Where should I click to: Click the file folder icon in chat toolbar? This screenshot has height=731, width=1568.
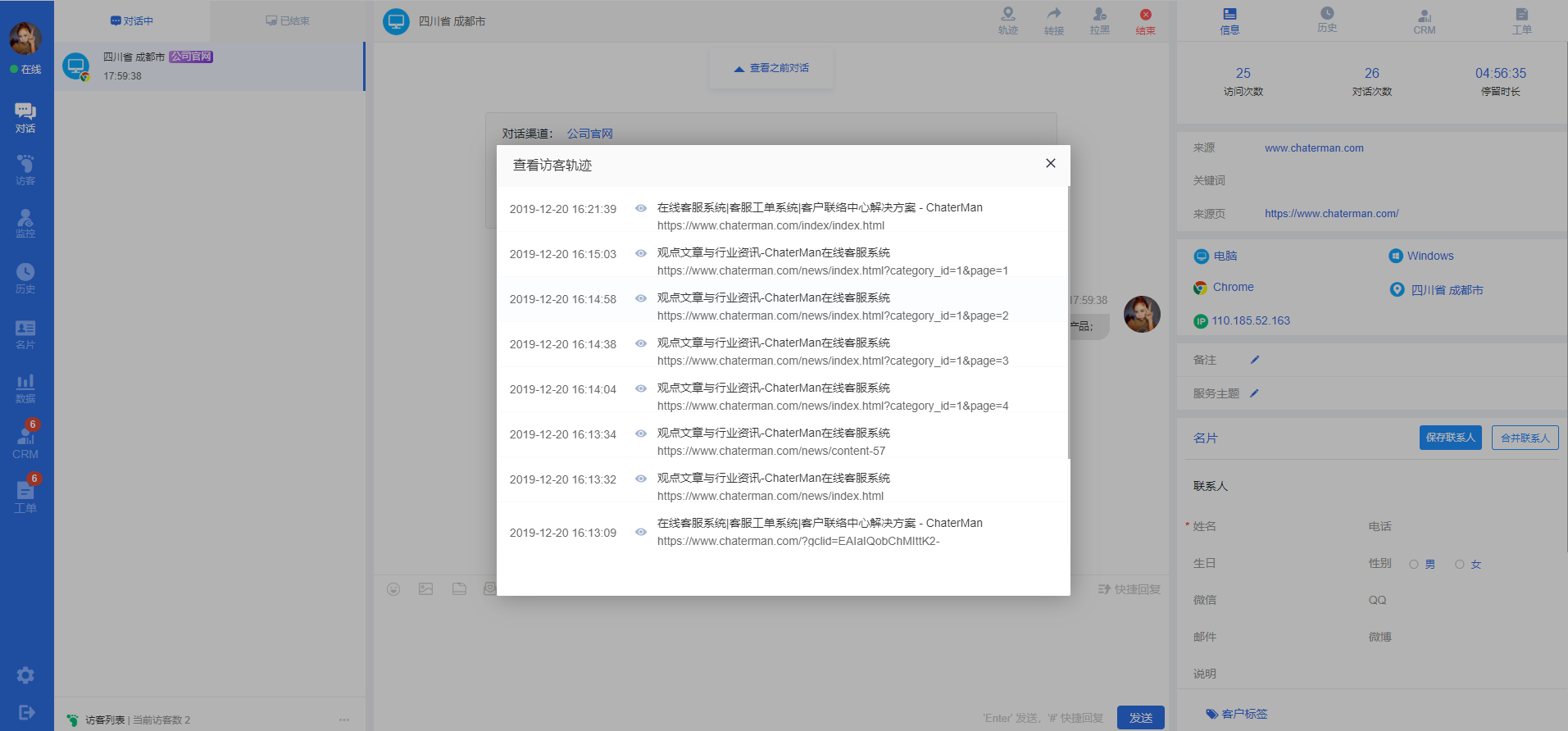pyautogui.click(x=459, y=588)
